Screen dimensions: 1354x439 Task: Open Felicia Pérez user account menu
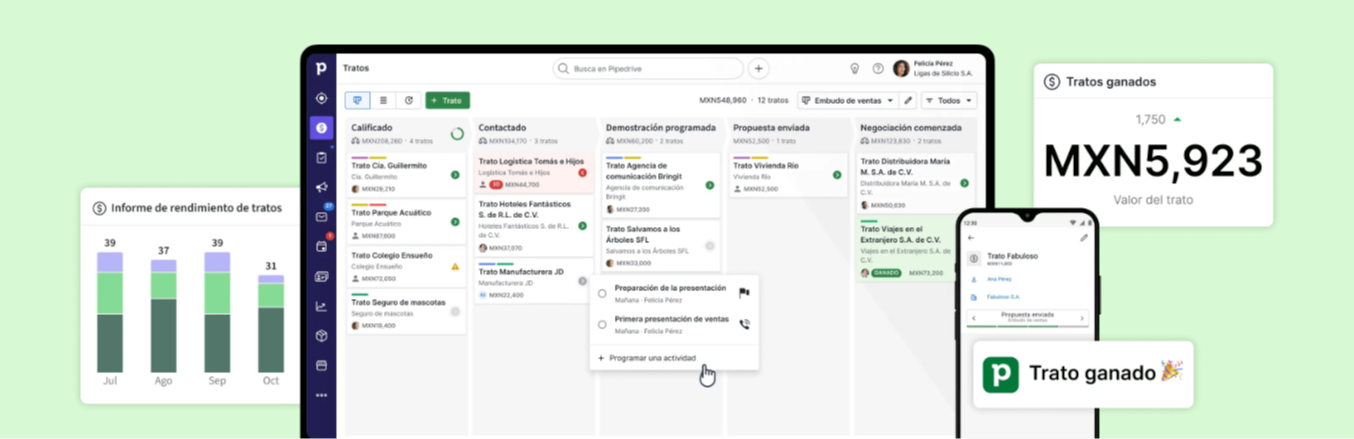(x=933, y=68)
